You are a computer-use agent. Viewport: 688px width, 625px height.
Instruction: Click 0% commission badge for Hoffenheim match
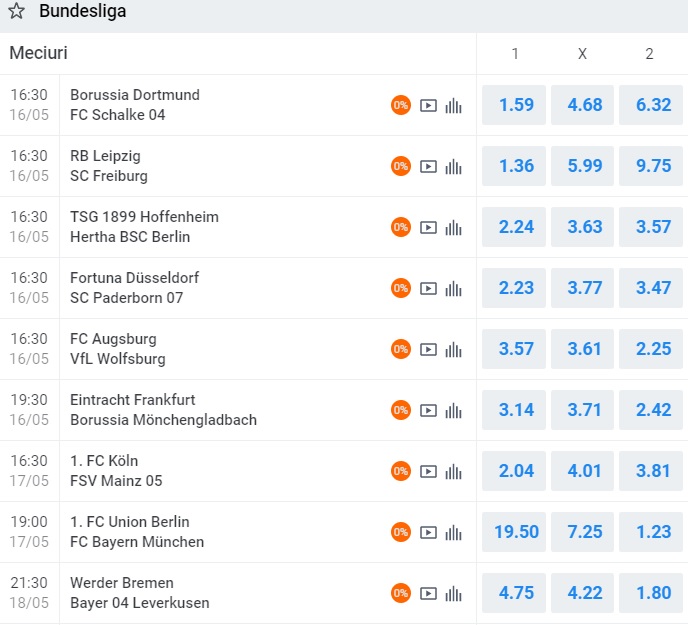(401, 227)
